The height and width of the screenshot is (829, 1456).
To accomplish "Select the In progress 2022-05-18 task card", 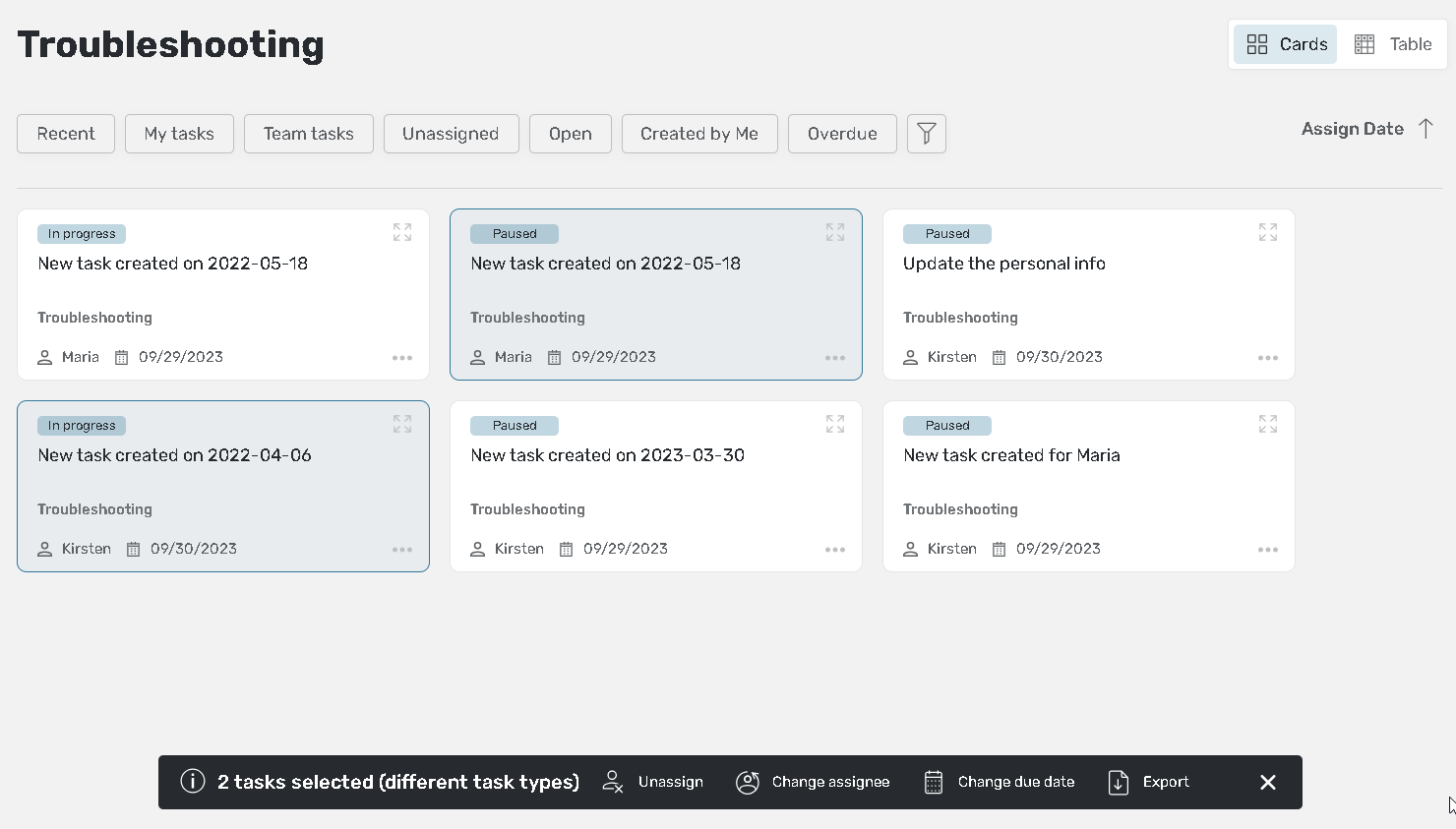I will pos(223,295).
